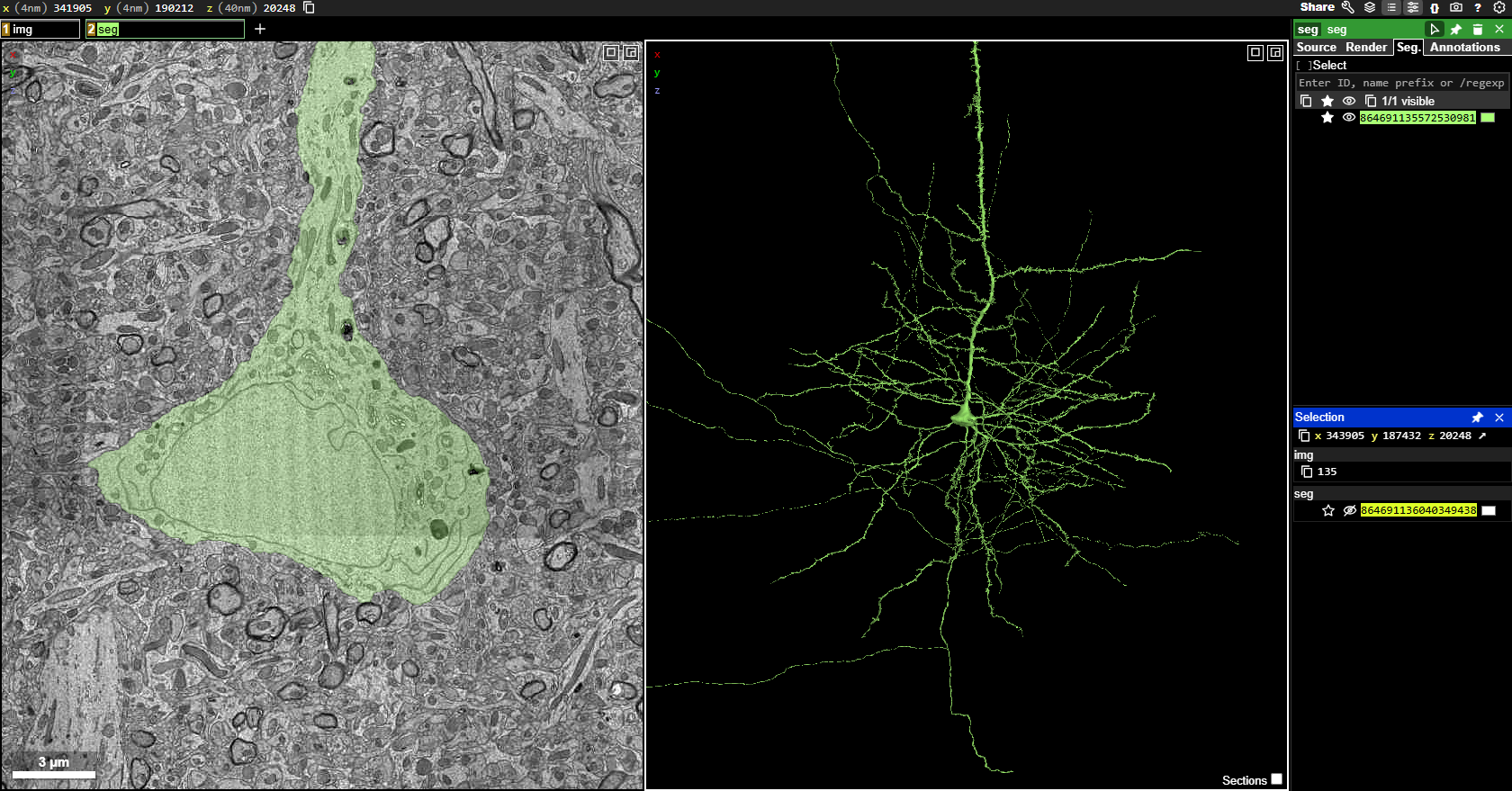The height and width of the screenshot is (791, 1512).
Task: Click the Share button
Action: point(1317,7)
